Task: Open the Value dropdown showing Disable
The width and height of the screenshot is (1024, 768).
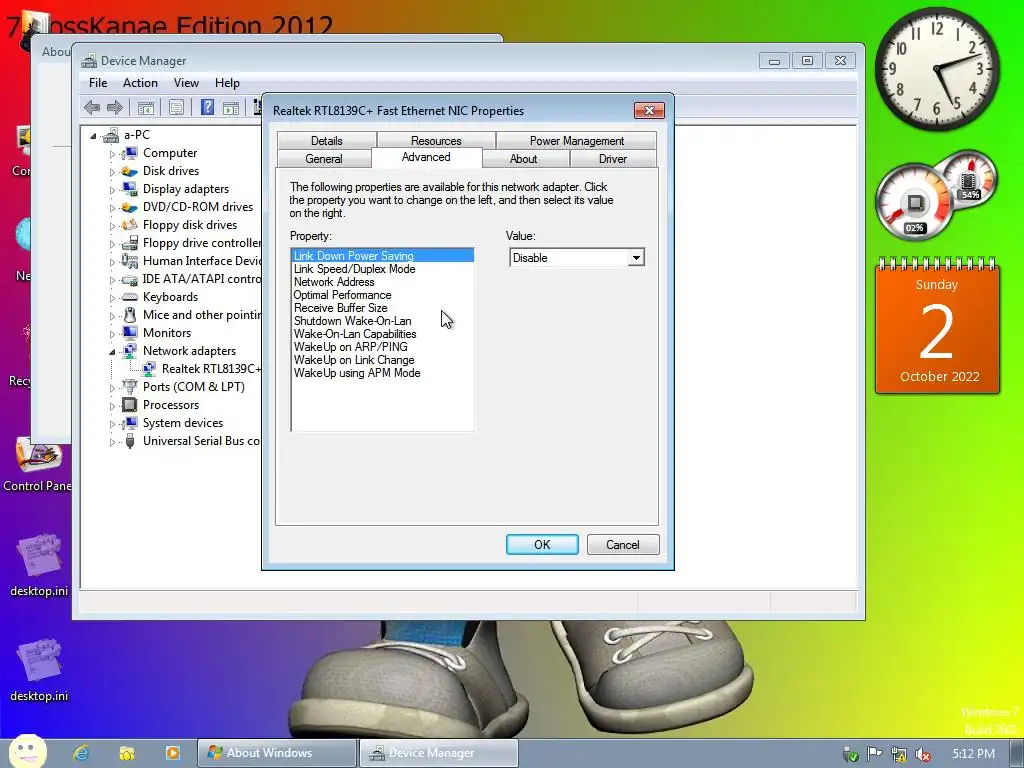Action: [636, 258]
